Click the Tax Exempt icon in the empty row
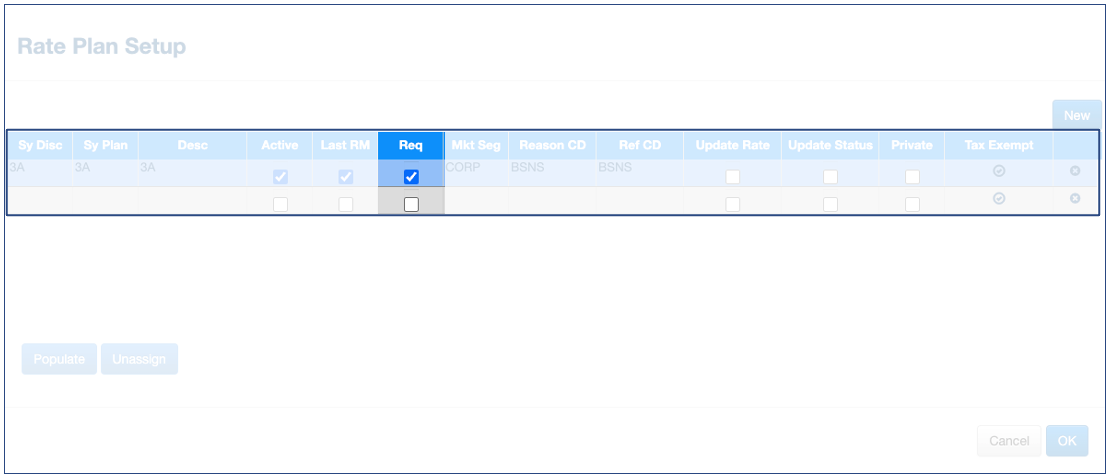Screen dimensions: 1108x476 [998, 199]
